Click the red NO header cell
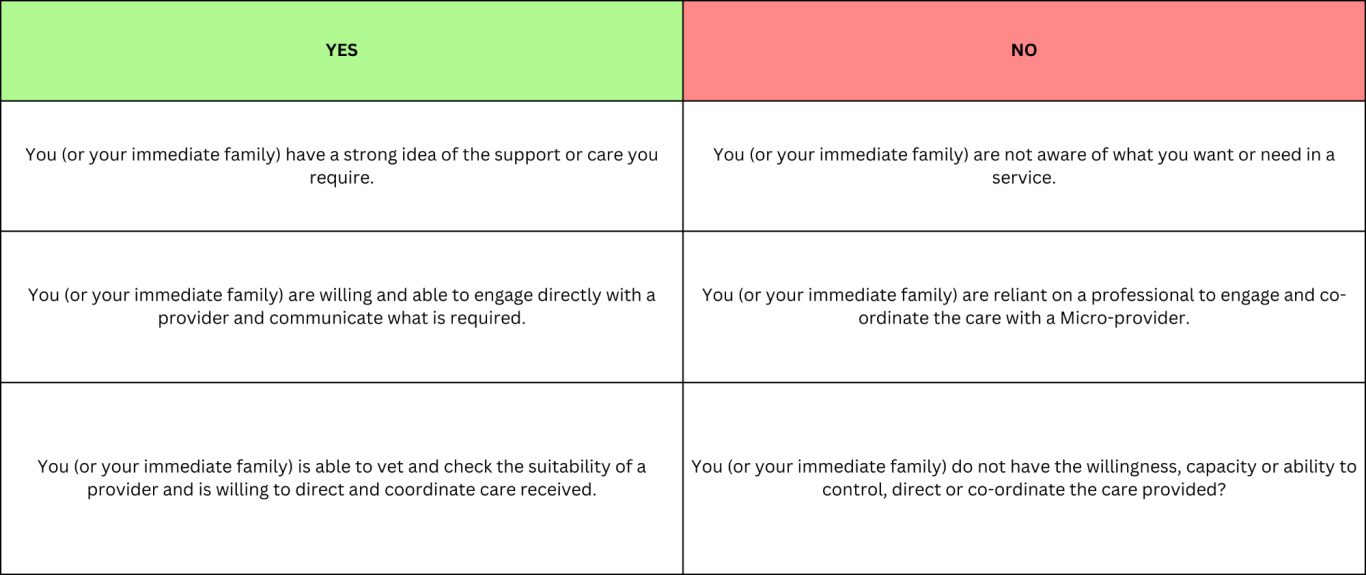 click(x=1024, y=50)
